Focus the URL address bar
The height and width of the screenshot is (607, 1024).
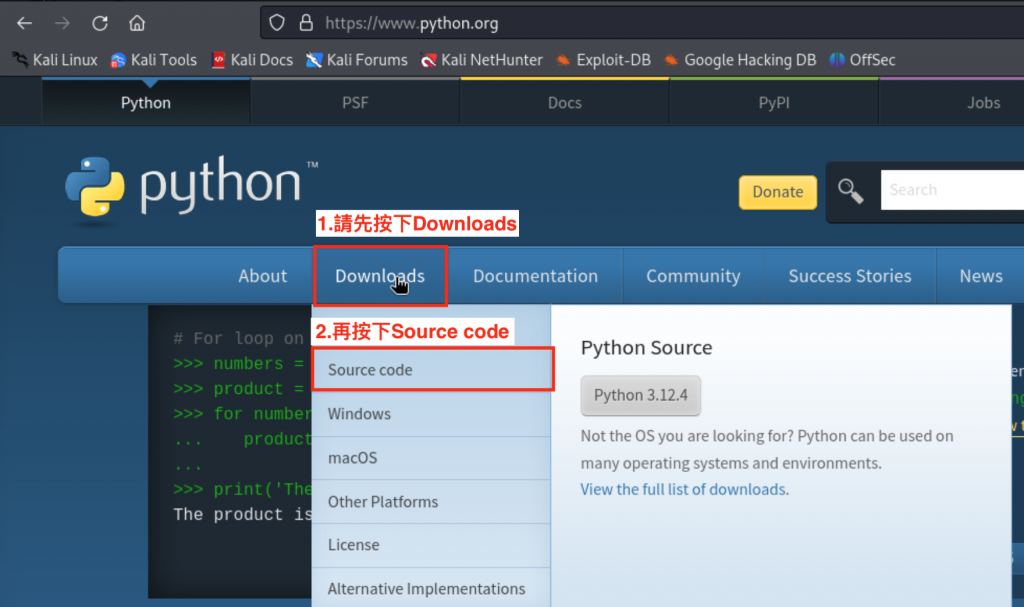(x=642, y=24)
